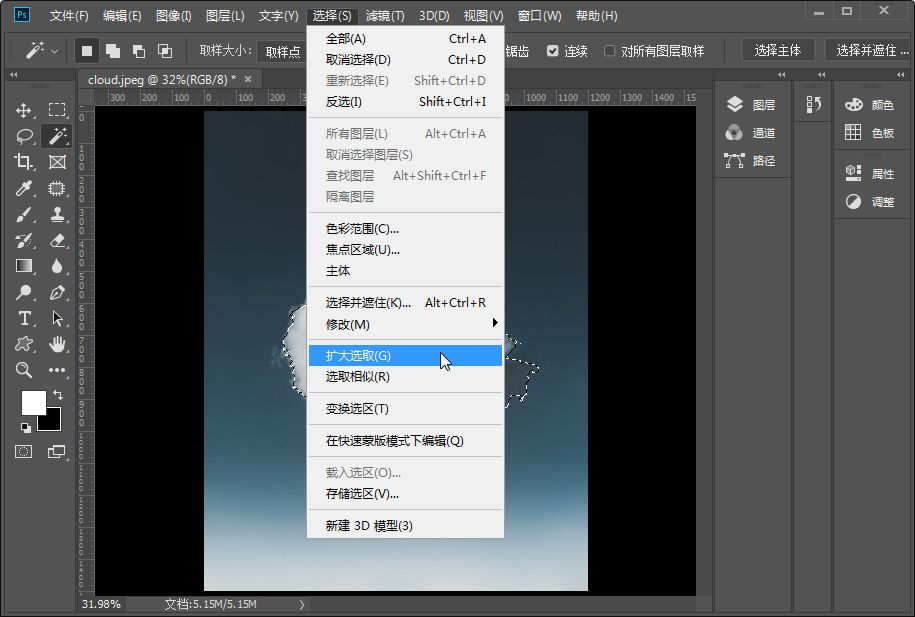Choose Intersect with Selection mode
This screenshot has width=915, height=617.
point(165,51)
